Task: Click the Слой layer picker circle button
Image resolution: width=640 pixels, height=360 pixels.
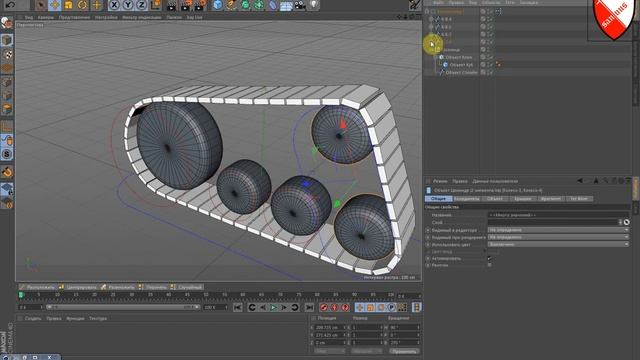Action: click(627, 222)
